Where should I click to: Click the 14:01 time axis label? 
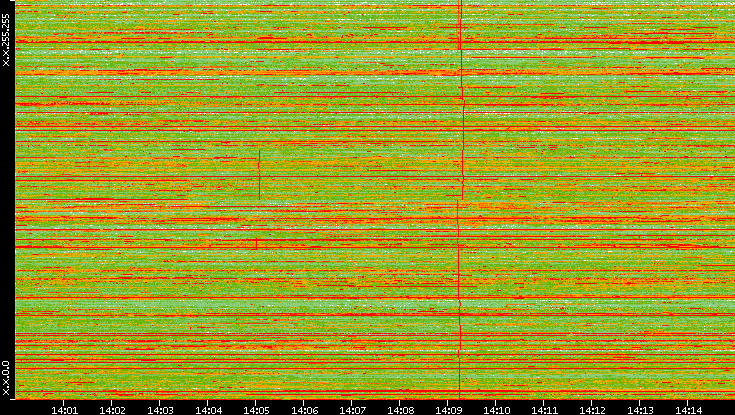tap(64, 410)
